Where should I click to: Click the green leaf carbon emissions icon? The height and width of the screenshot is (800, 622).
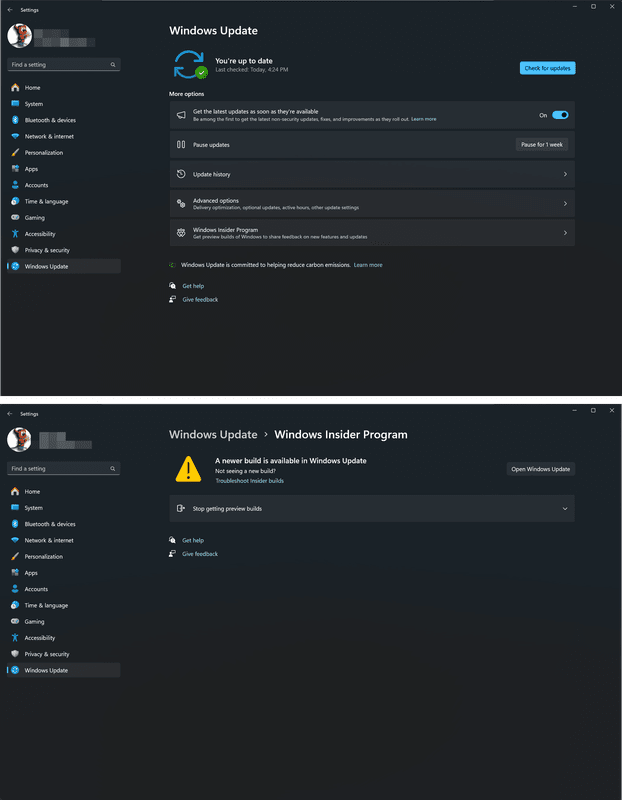click(x=172, y=265)
